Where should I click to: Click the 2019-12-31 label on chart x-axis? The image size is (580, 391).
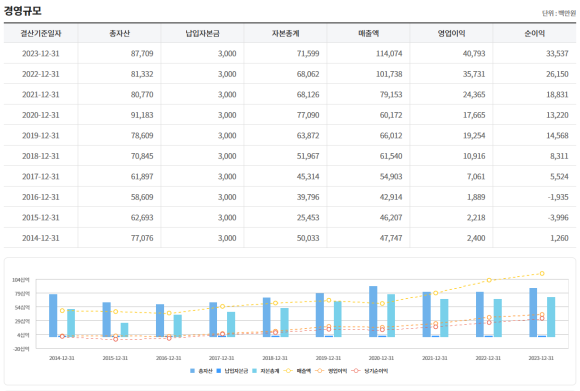328,358
